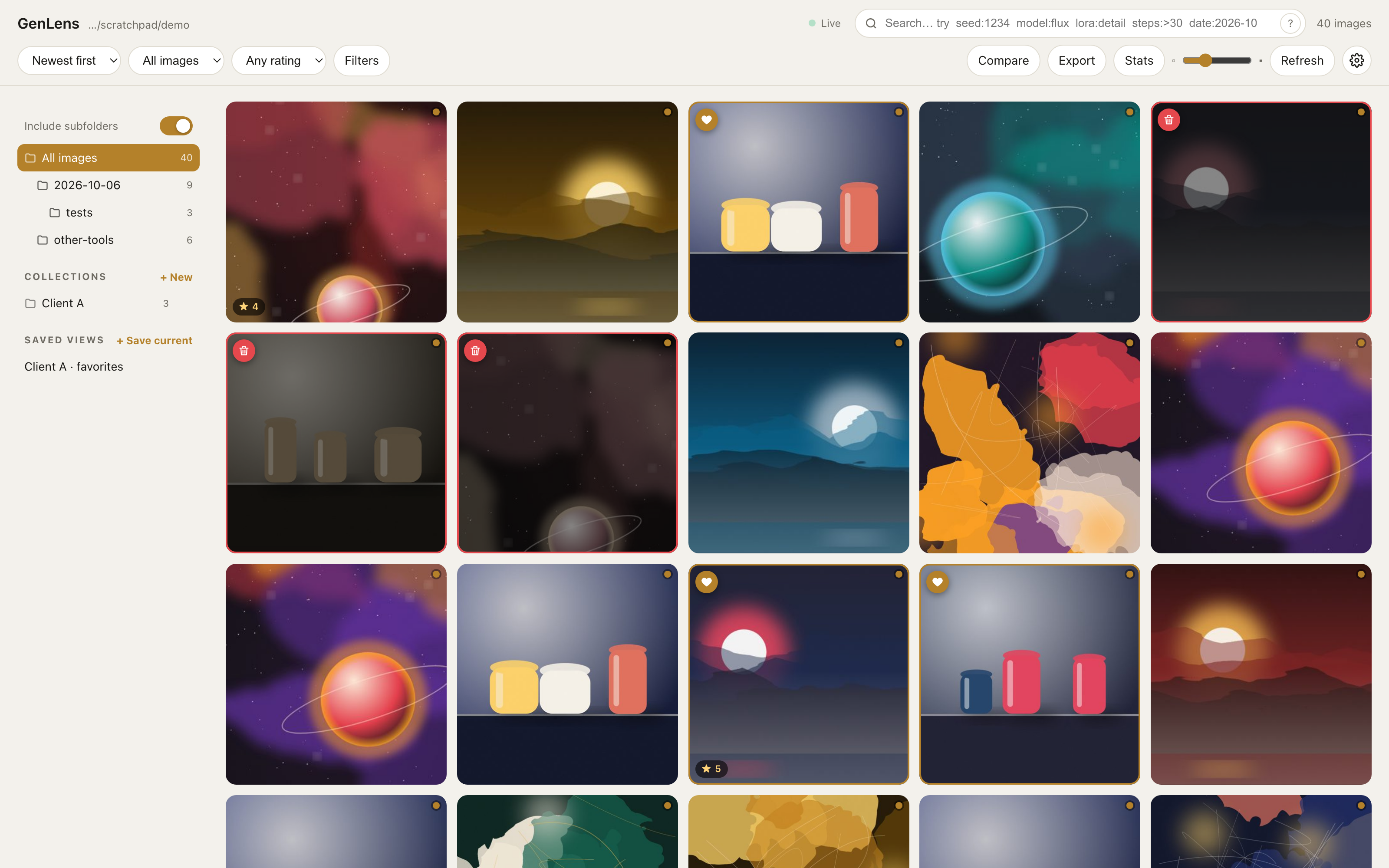
Task: Open the search help question mark icon
Action: 1290,23
